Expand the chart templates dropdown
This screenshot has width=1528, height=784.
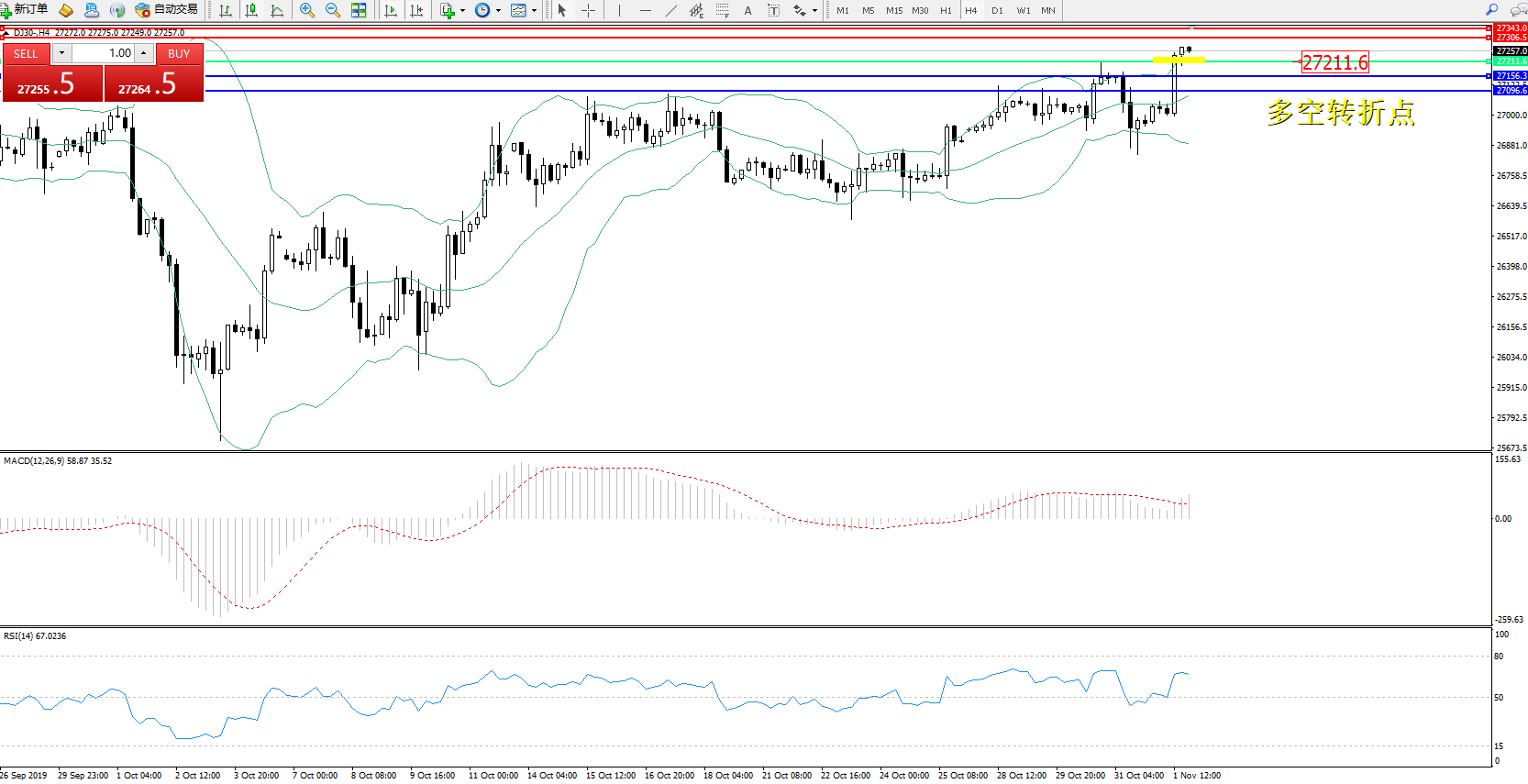(x=534, y=11)
